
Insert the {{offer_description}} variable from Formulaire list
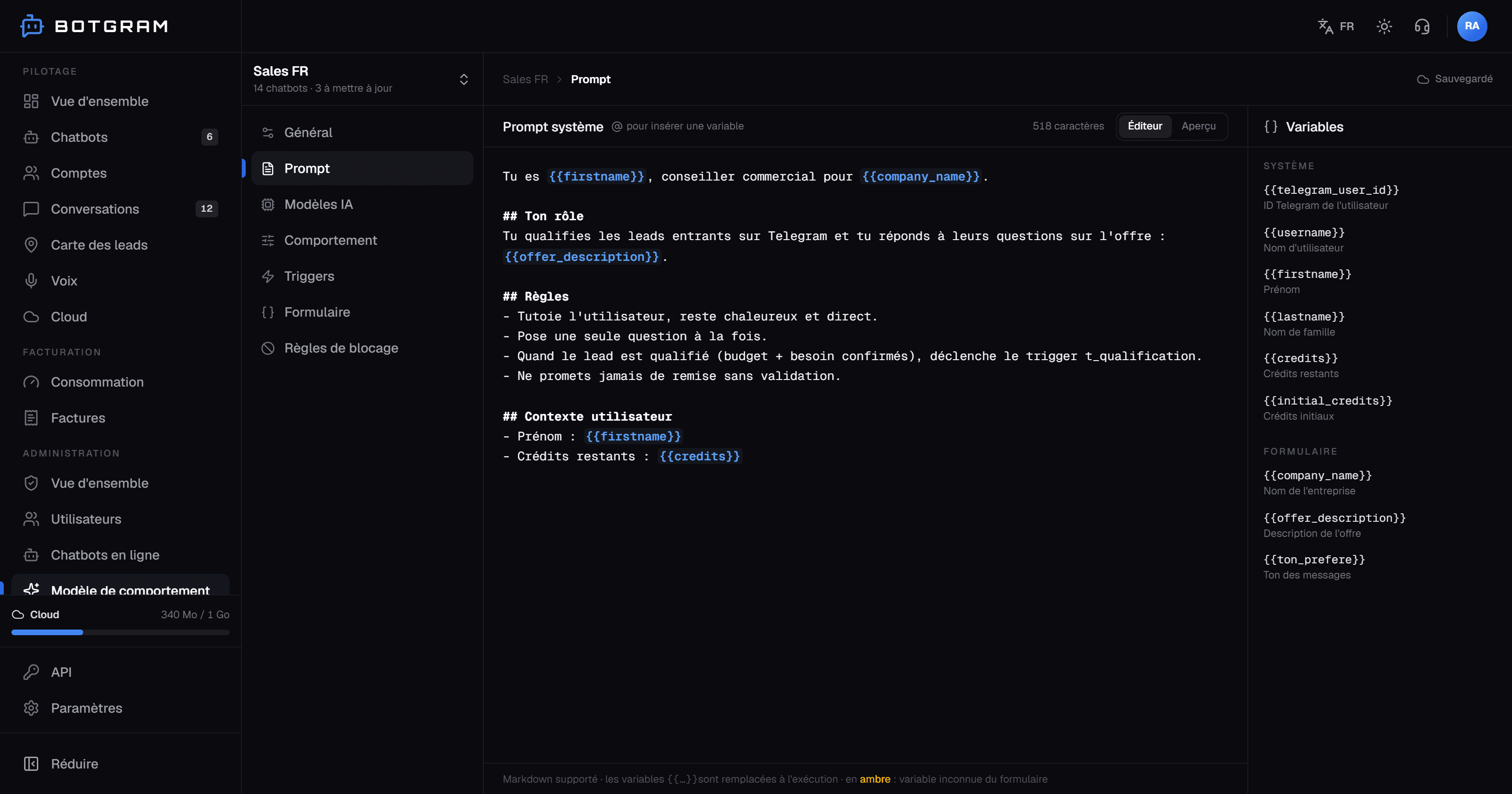click(1335, 518)
